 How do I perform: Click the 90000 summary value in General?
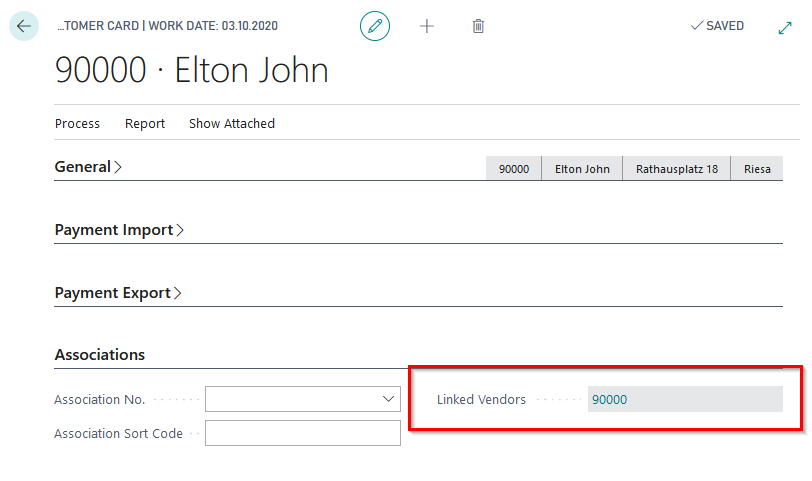514,169
